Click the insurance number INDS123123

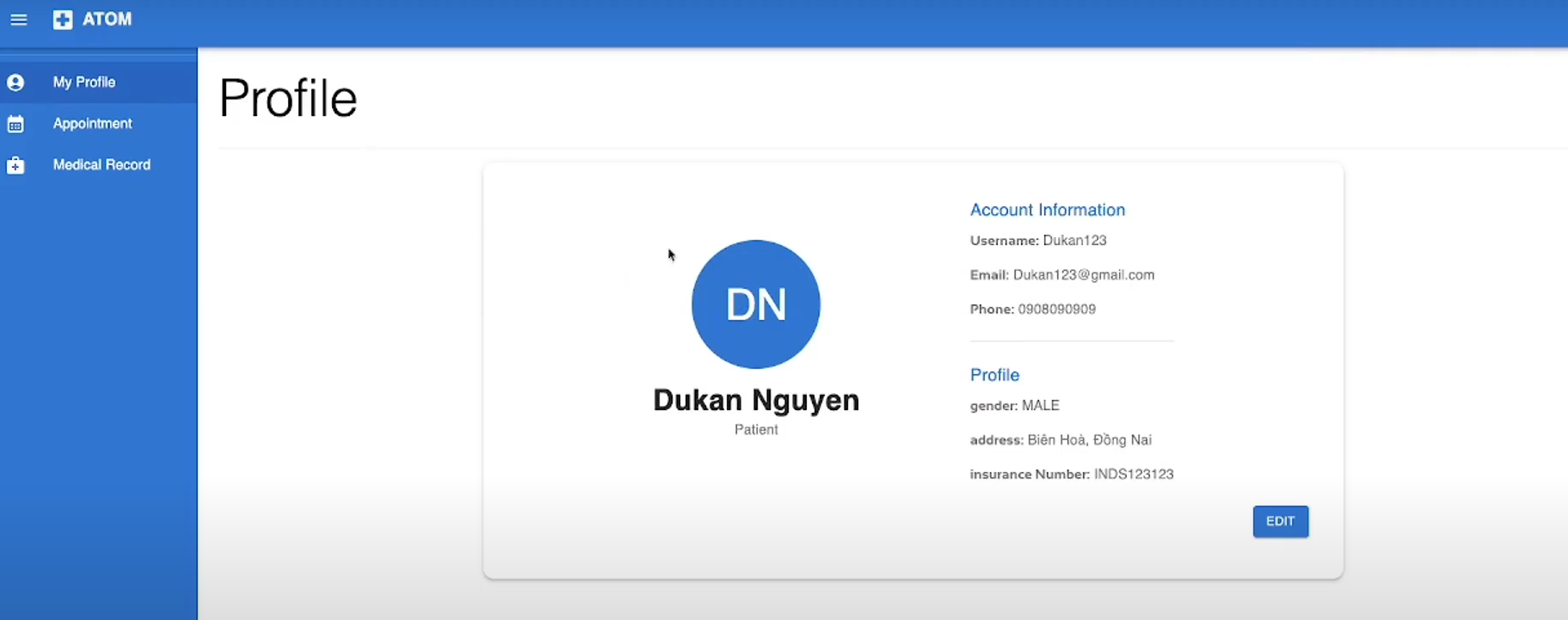[1133, 475]
